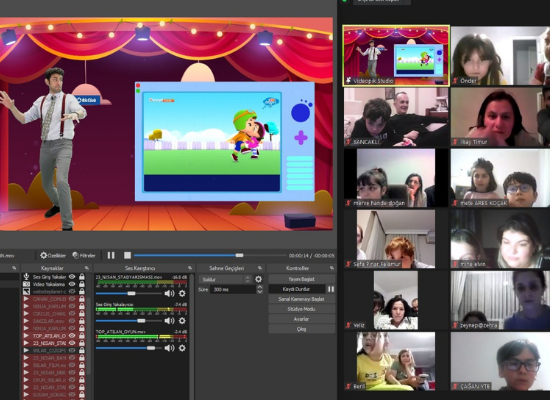Image resolution: width=550 pixels, height=400 pixels.
Task: Mute the TOP_ATILAN_OYUN.mov audio channel
Action: [169, 348]
